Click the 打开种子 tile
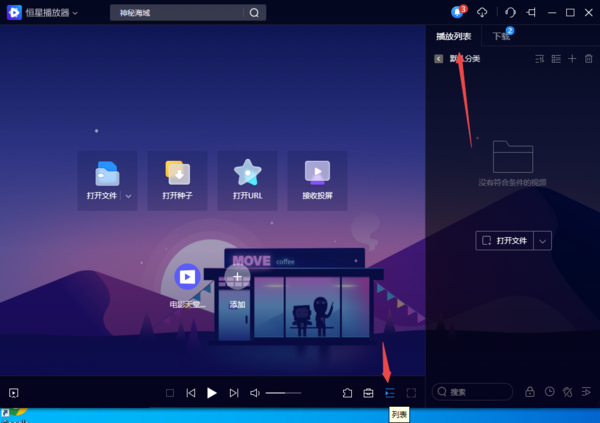The height and width of the screenshot is (423, 600). [x=178, y=180]
